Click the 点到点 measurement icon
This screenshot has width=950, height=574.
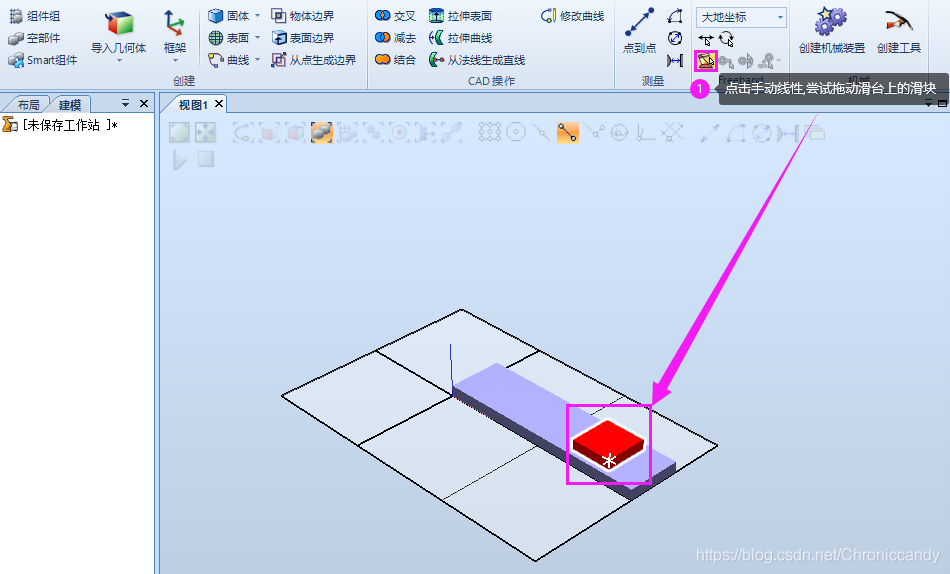(x=639, y=22)
